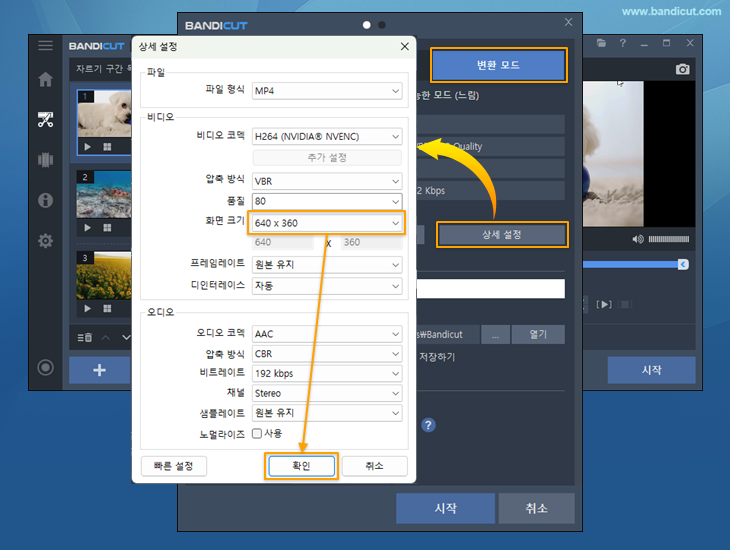730x550 pixels.
Task: Click 취소 in the export dialog
Action: pos(536,508)
